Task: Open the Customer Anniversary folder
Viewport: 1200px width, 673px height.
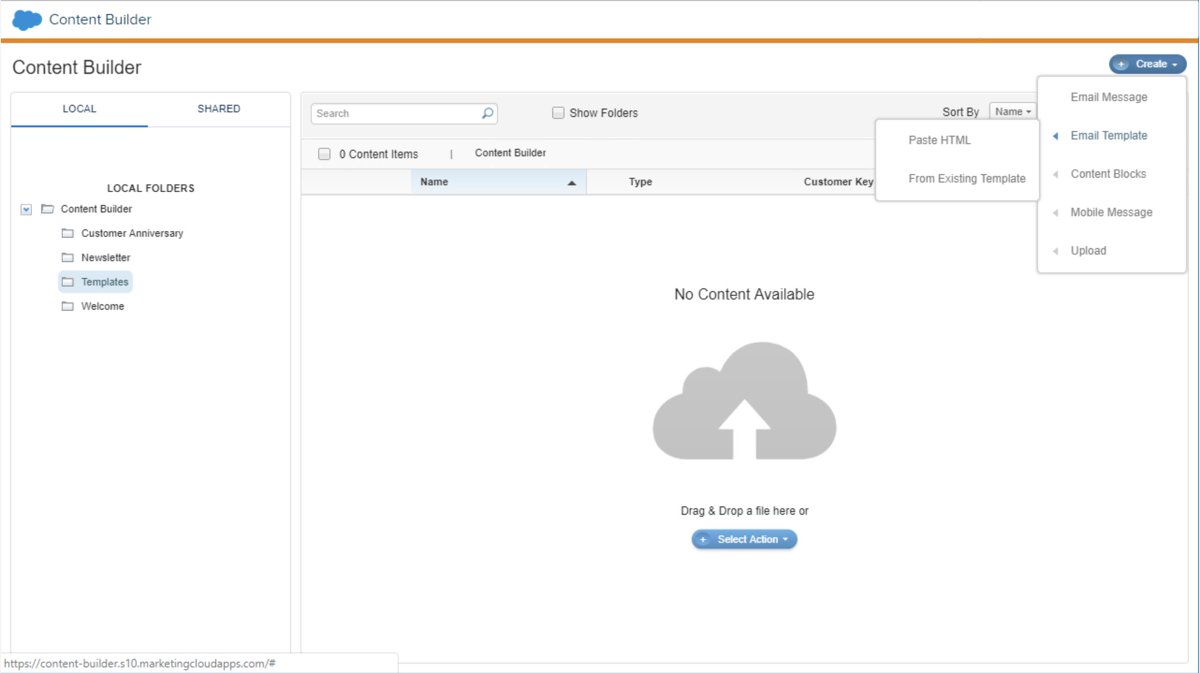Action: pos(132,233)
